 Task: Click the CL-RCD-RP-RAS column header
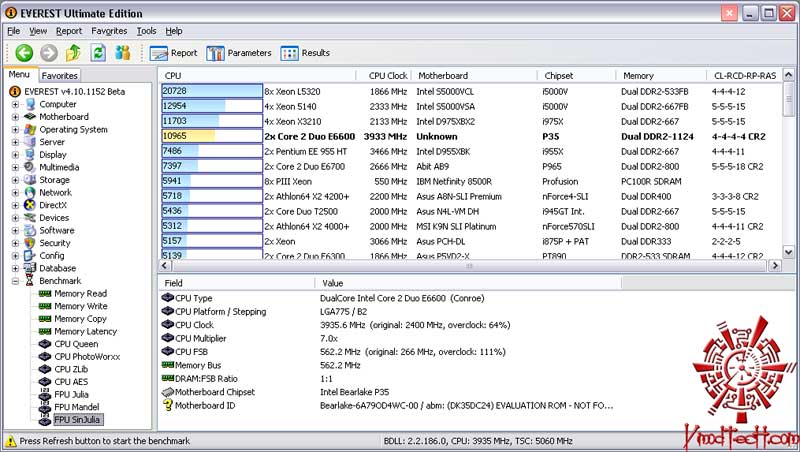[x=744, y=76]
